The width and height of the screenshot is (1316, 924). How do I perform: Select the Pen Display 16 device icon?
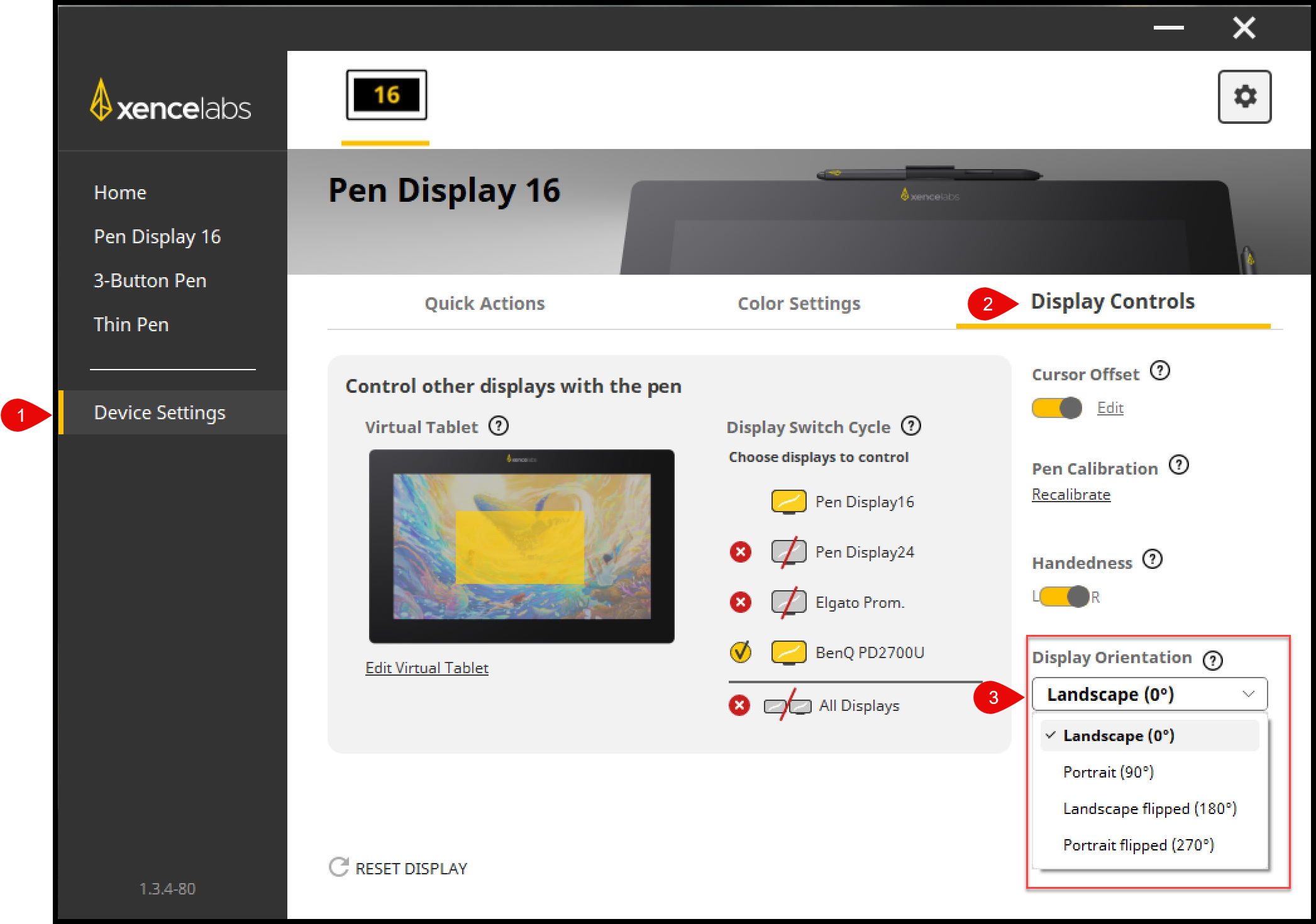tap(386, 96)
